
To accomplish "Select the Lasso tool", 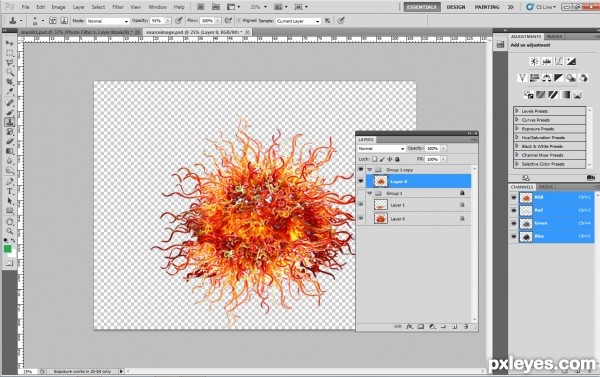I will coord(10,62).
